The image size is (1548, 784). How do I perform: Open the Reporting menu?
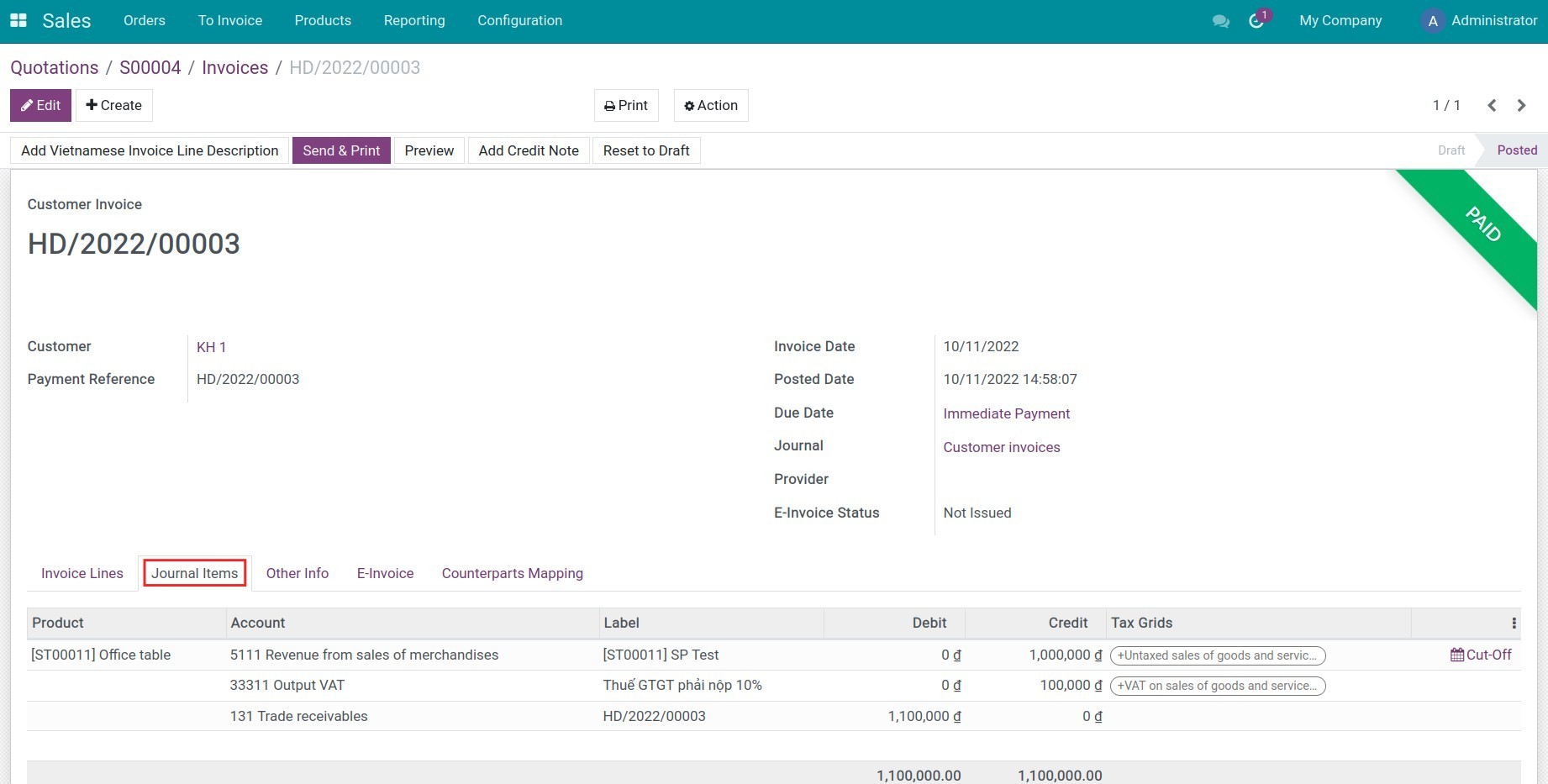click(414, 20)
